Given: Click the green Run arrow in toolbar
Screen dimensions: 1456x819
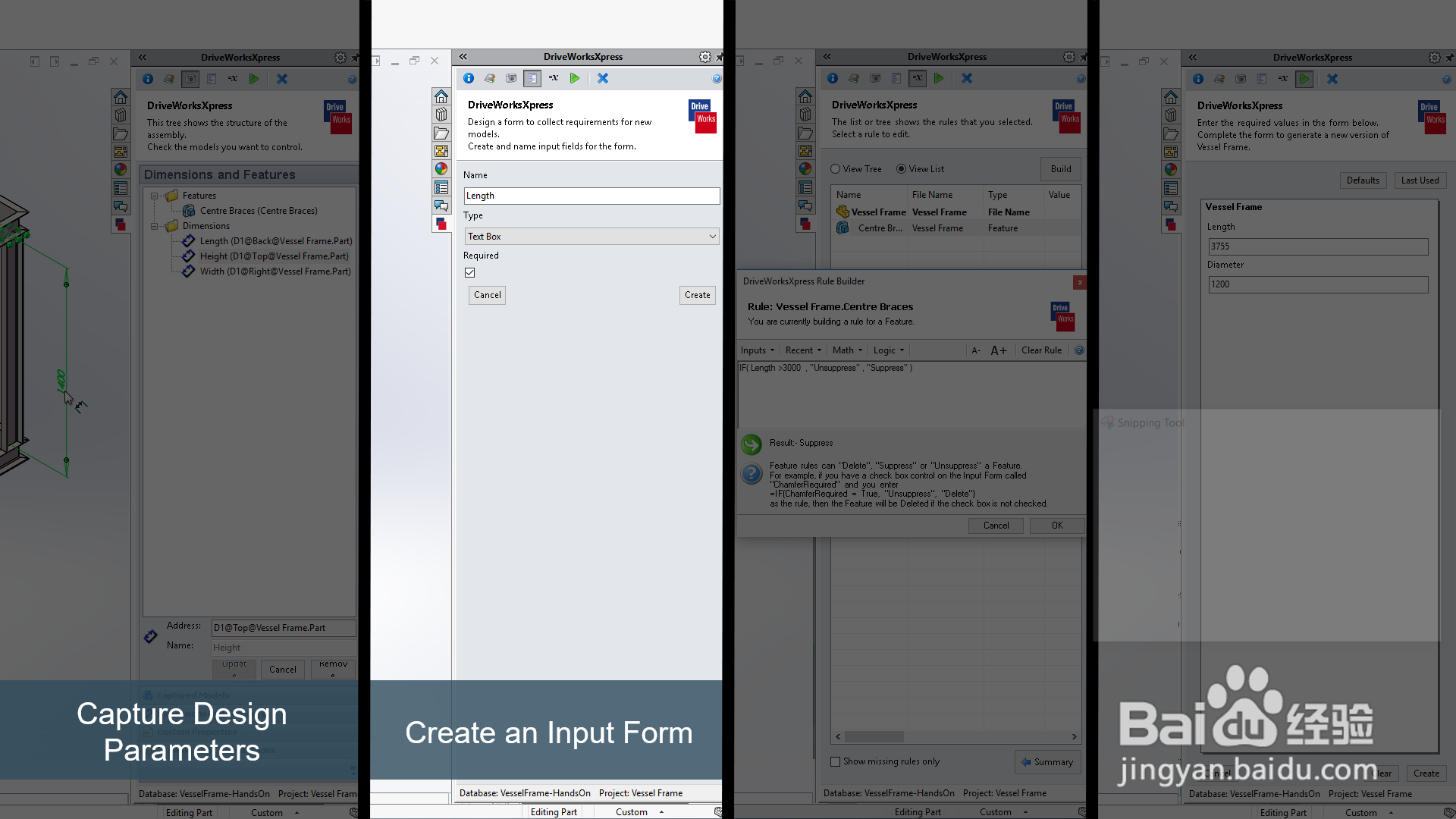Looking at the screenshot, I should coord(575,78).
